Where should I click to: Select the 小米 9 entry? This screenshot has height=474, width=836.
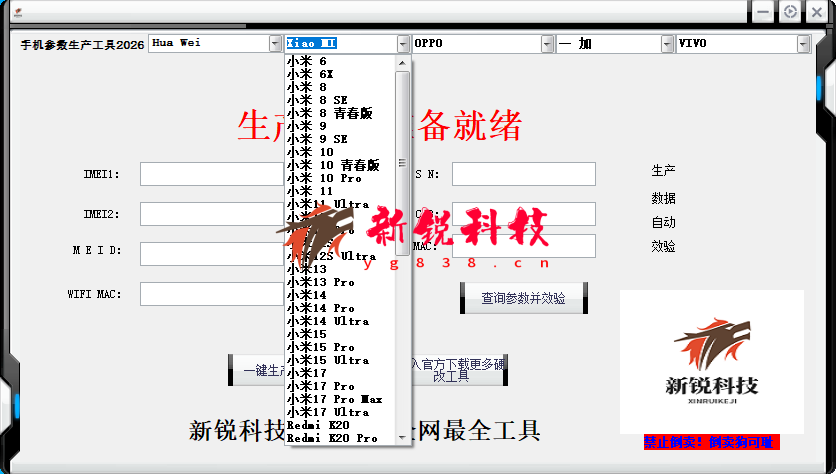click(x=340, y=126)
